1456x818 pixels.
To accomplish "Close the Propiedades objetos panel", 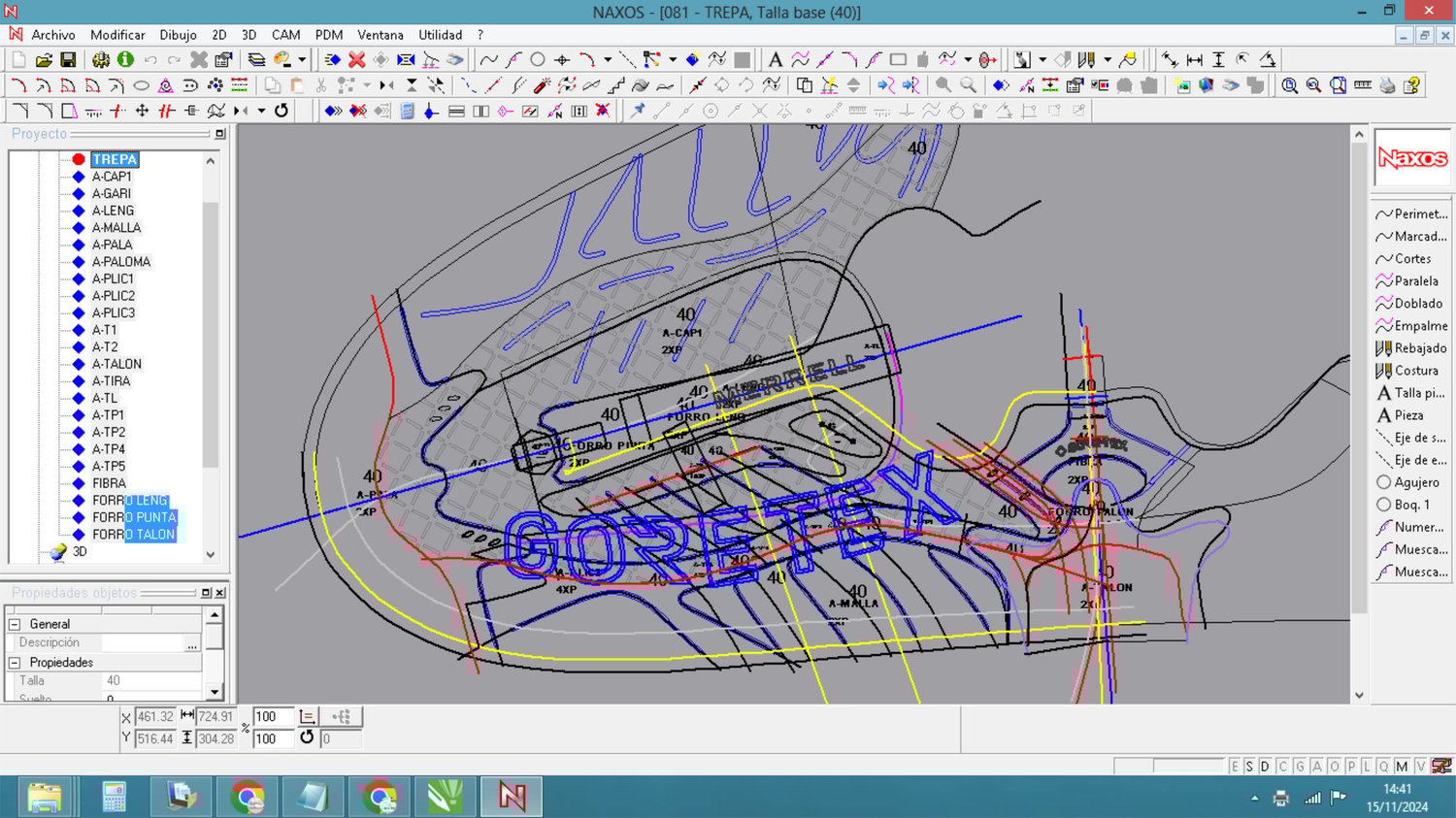I will point(220,592).
